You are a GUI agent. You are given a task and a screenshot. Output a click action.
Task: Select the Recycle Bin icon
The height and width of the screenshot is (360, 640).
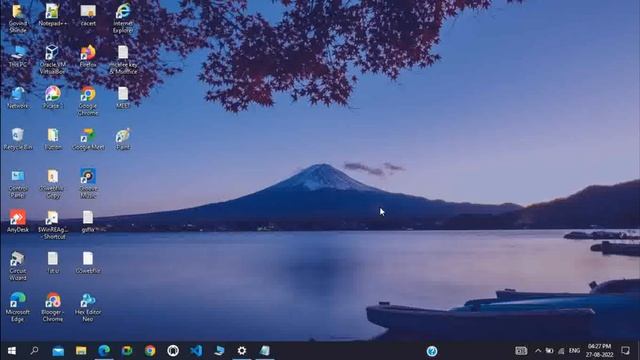click(18, 139)
